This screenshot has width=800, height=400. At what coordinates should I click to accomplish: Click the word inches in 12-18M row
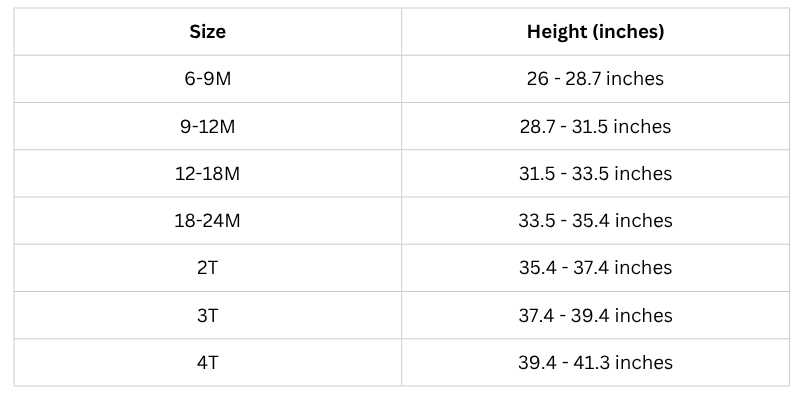pos(643,173)
